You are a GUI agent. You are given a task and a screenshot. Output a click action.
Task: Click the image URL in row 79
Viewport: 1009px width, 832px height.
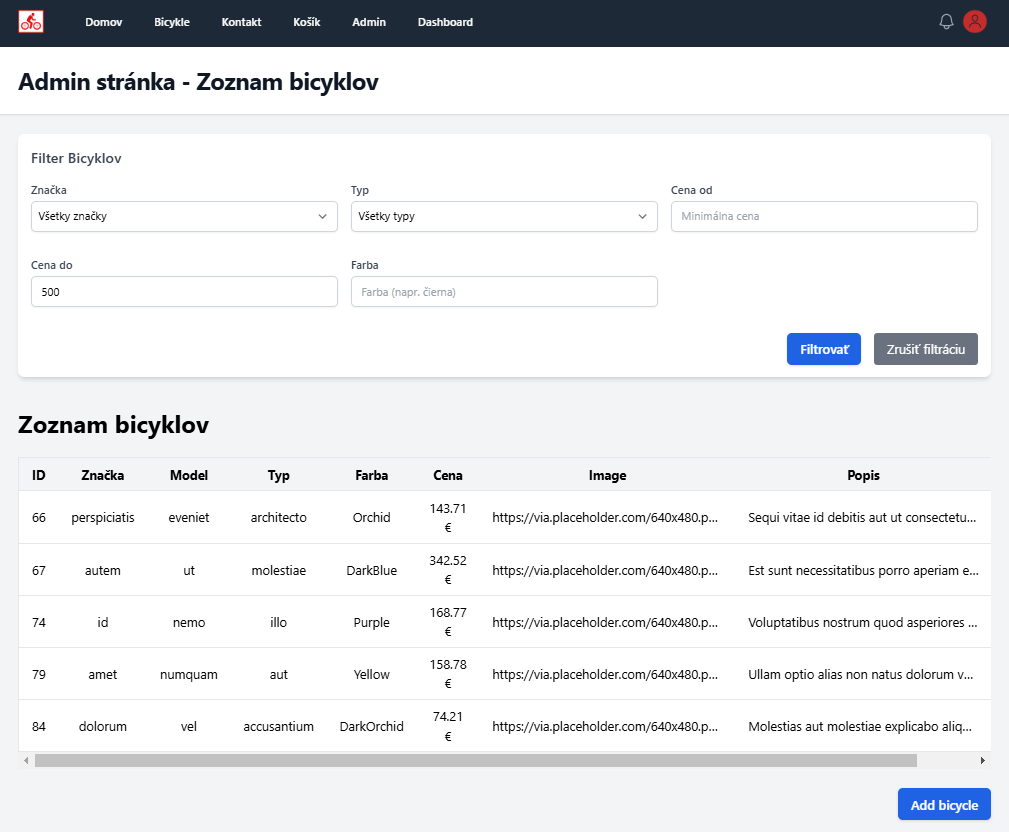605,674
